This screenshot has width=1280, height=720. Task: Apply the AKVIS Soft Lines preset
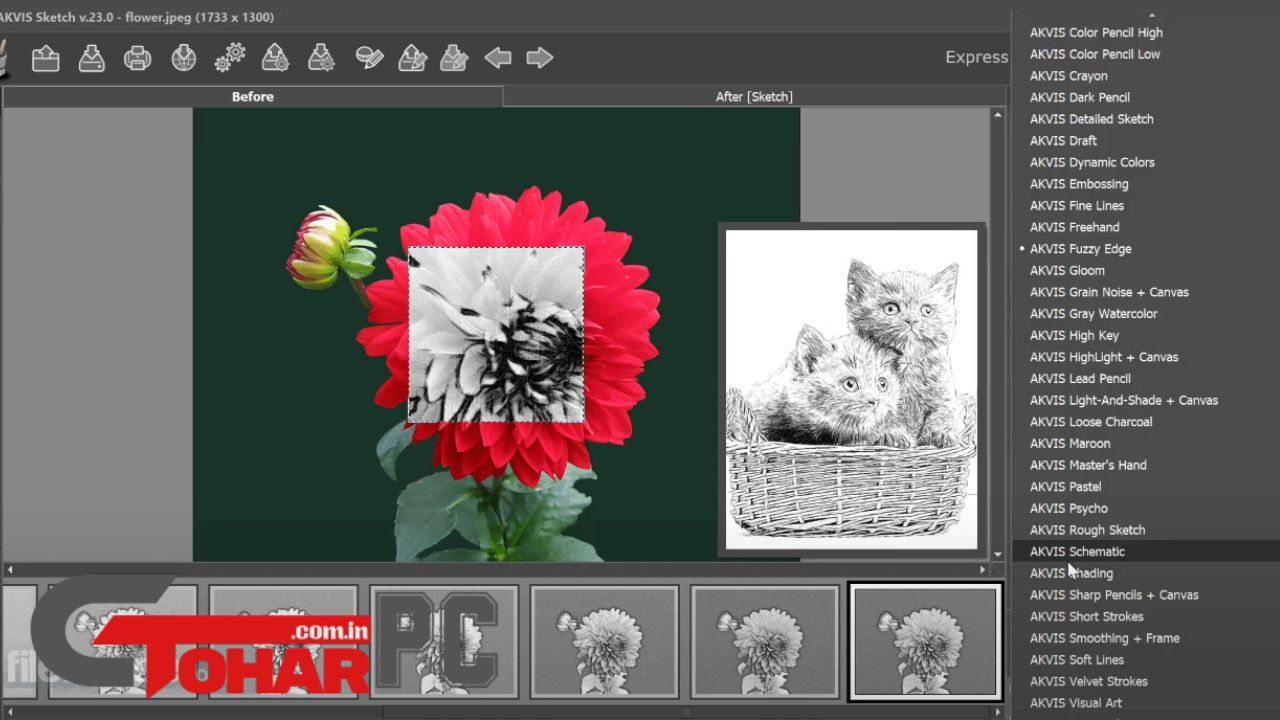pos(1076,660)
